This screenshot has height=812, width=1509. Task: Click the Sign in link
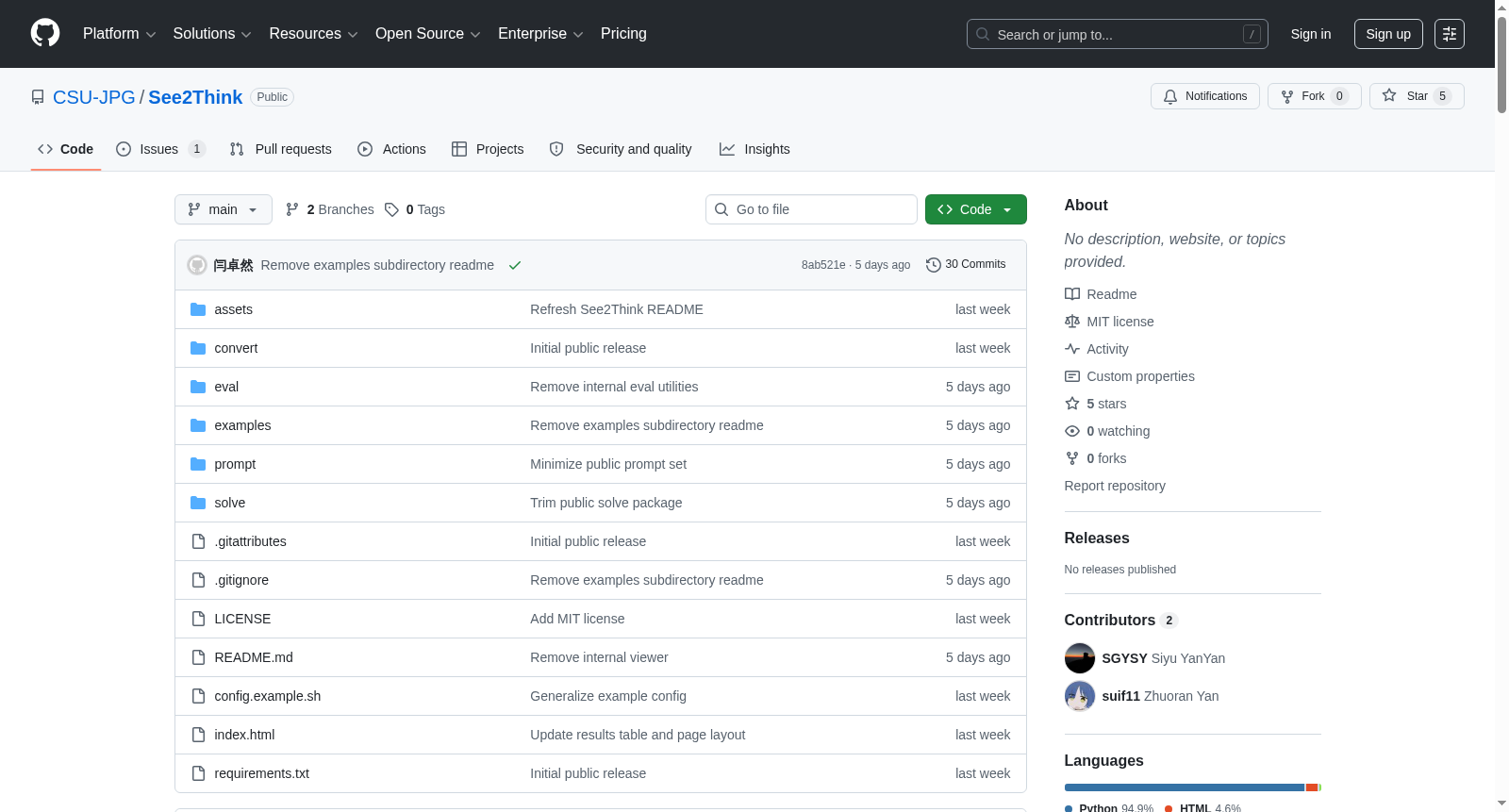pyautogui.click(x=1311, y=34)
